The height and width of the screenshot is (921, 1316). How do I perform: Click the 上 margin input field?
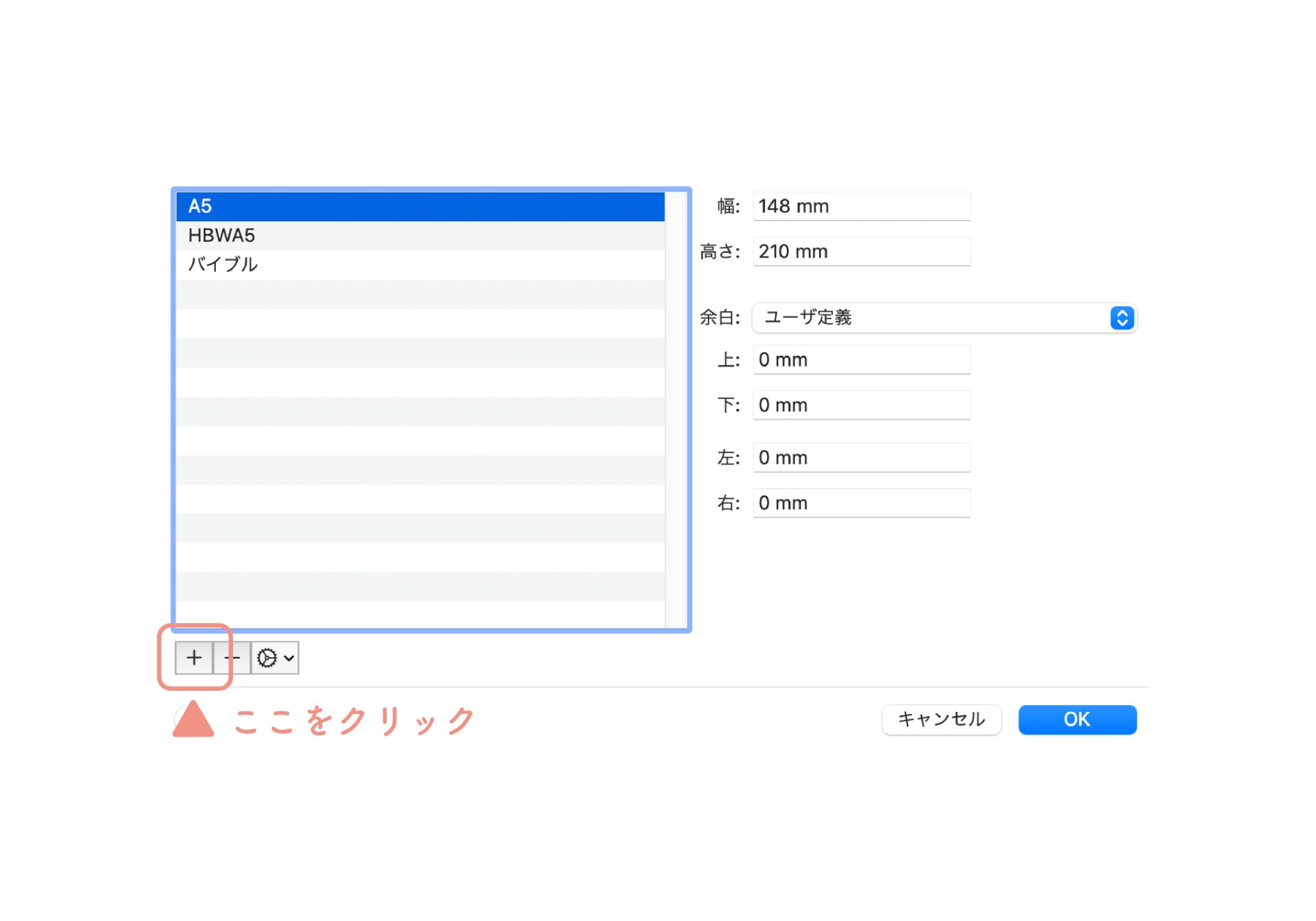(x=861, y=360)
